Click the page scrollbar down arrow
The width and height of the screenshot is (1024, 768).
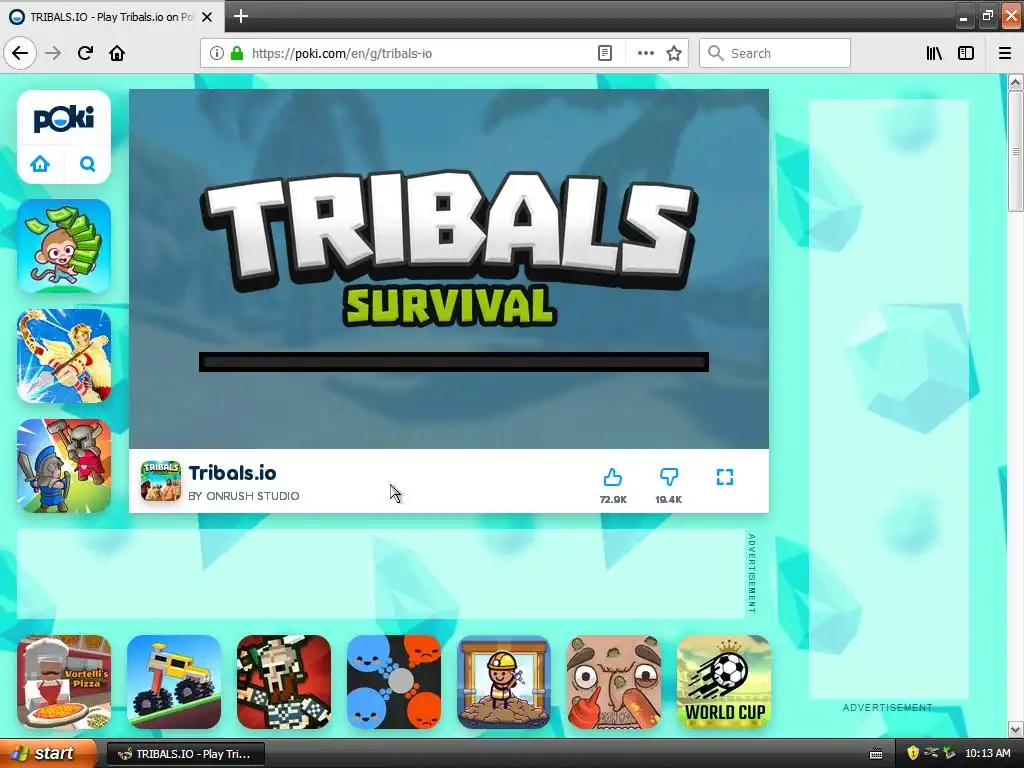coord(1015,729)
